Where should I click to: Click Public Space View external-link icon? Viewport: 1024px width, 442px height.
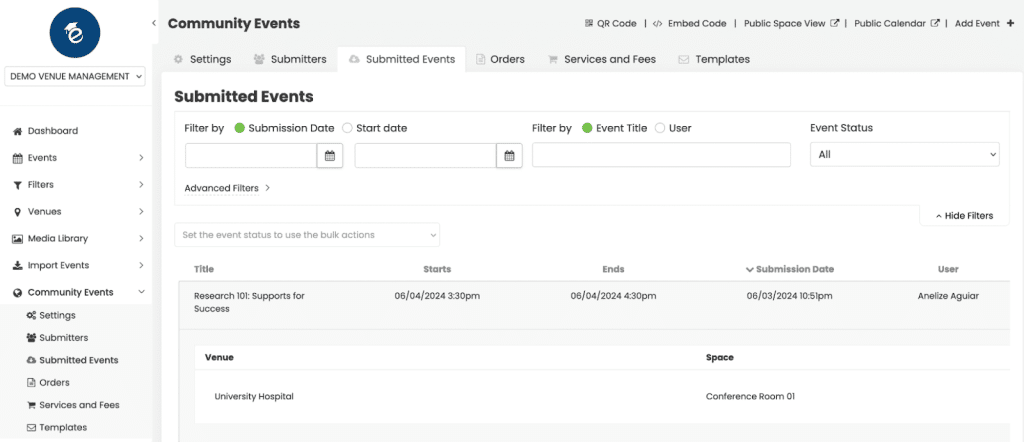click(835, 23)
